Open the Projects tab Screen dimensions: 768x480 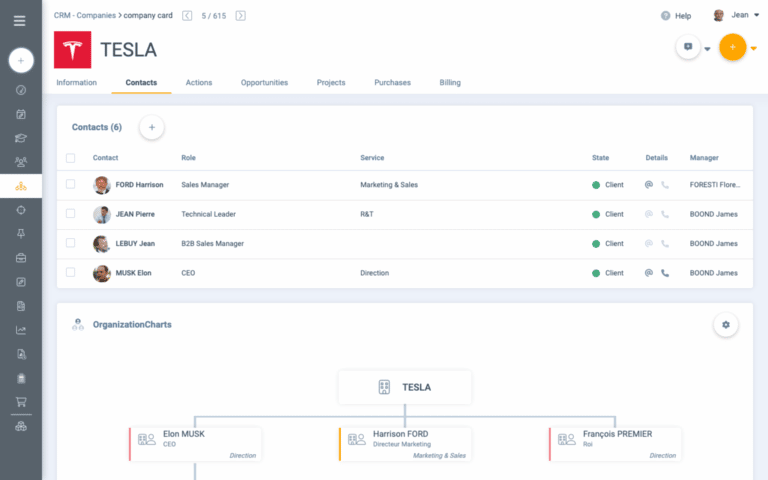(331, 82)
